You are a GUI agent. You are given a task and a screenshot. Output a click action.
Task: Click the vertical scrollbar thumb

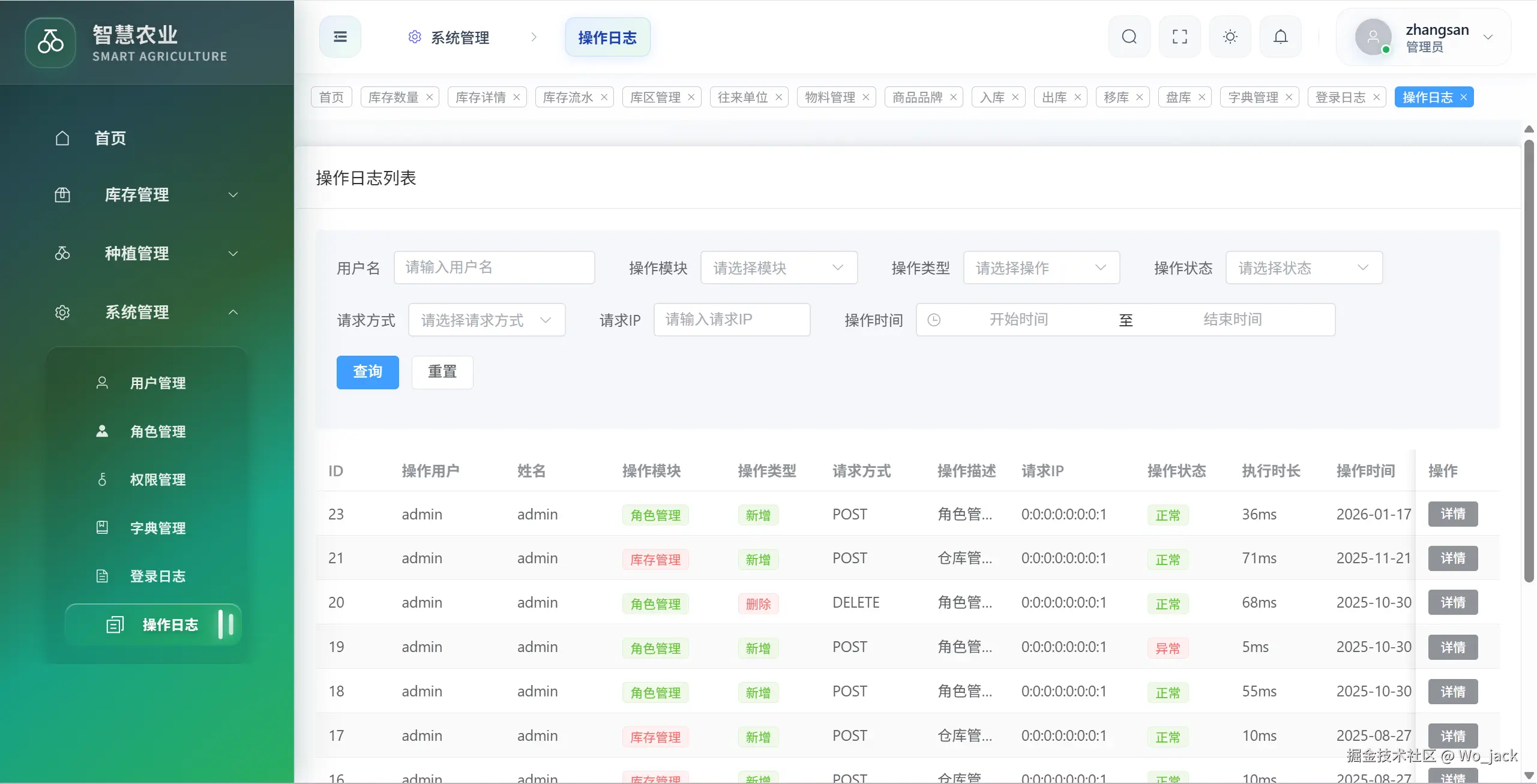tap(1529, 360)
